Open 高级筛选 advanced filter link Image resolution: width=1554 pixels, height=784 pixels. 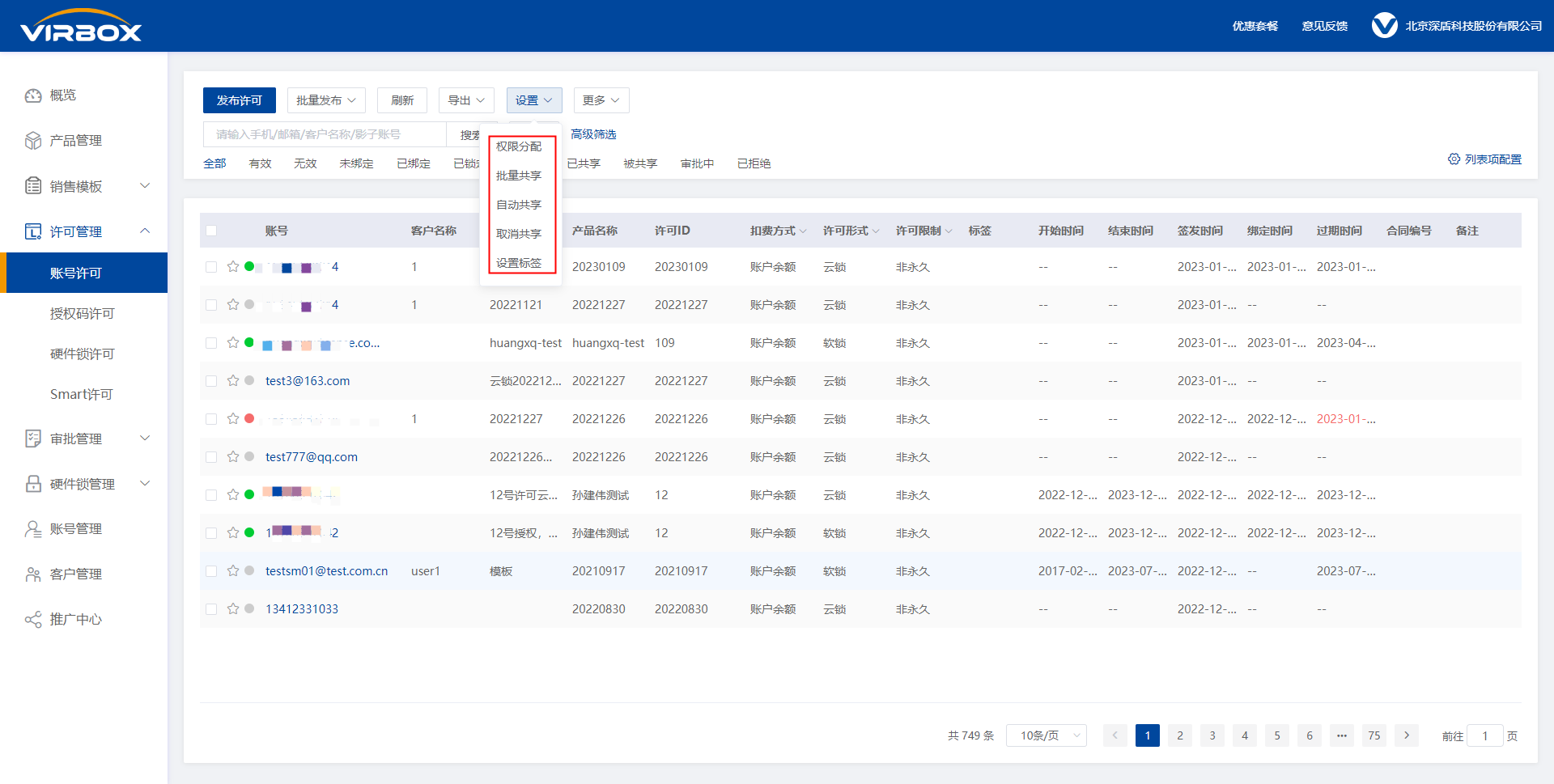pos(593,134)
